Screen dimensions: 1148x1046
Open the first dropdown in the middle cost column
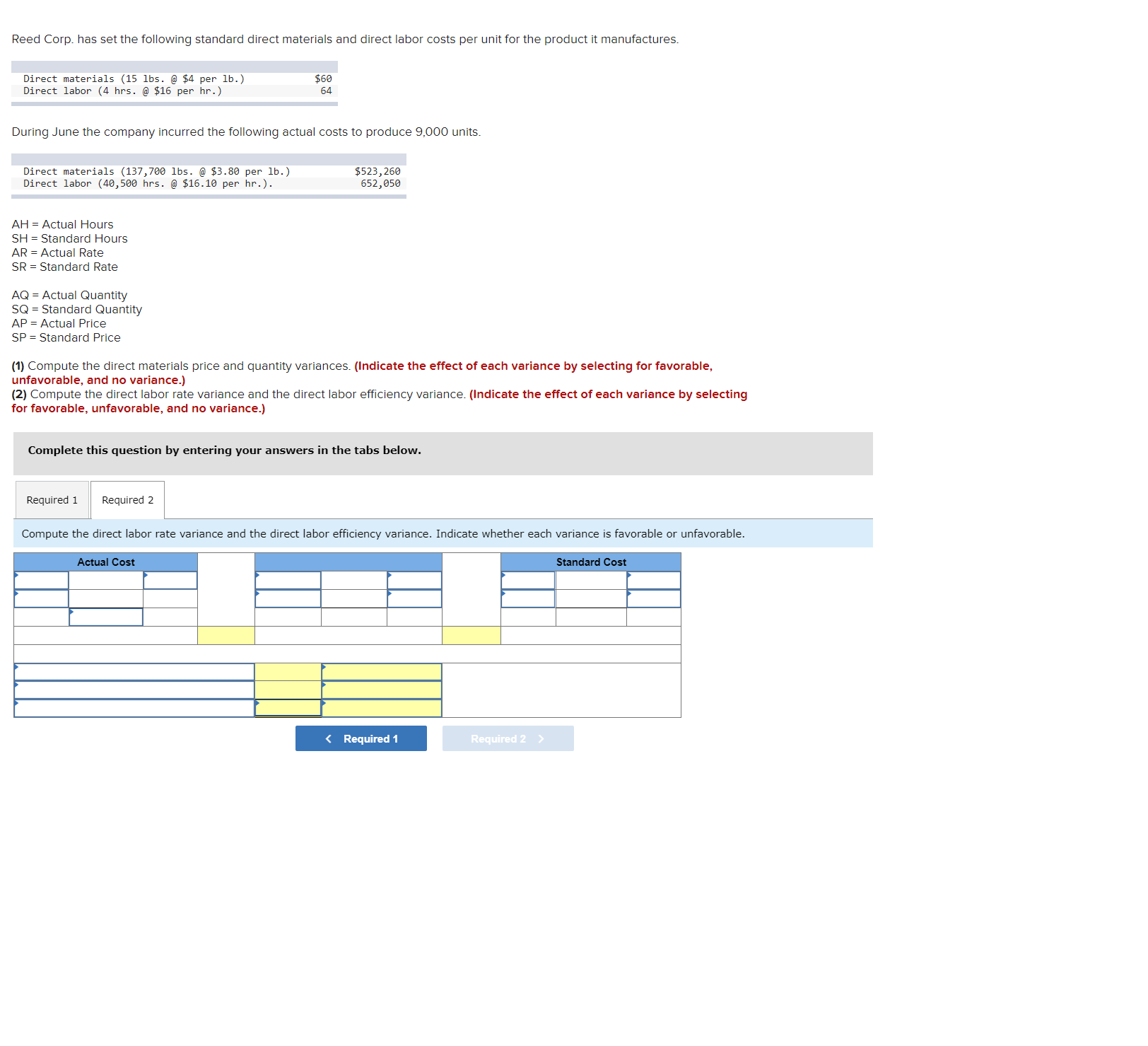pos(288,581)
